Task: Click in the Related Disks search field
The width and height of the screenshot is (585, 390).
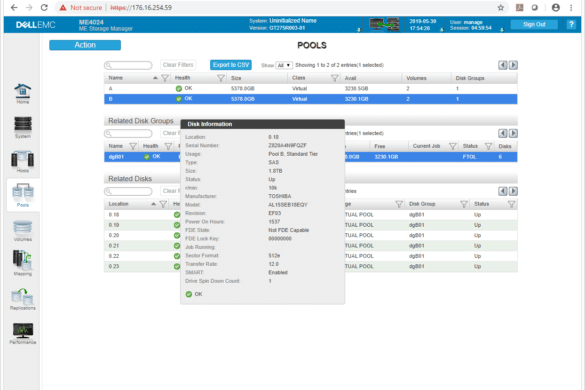Action: click(x=128, y=191)
